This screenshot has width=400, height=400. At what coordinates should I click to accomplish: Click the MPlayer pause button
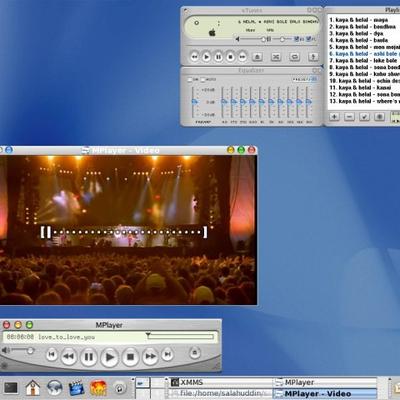(x=89, y=357)
